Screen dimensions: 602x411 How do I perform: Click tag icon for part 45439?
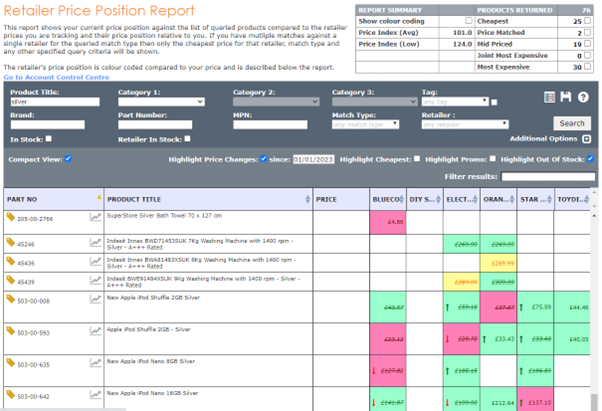click(x=11, y=280)
